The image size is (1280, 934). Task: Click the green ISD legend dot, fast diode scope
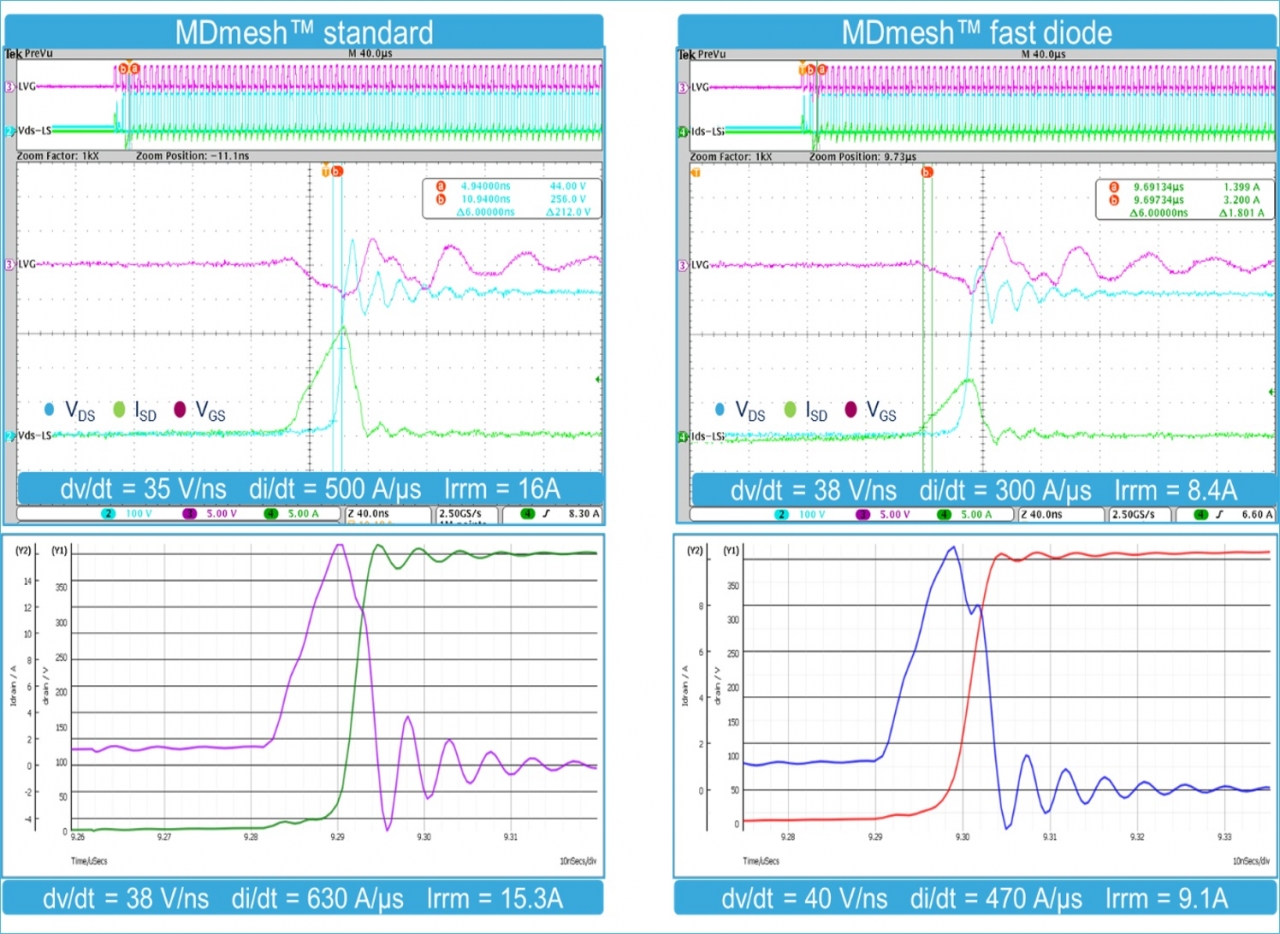[791, 410]
